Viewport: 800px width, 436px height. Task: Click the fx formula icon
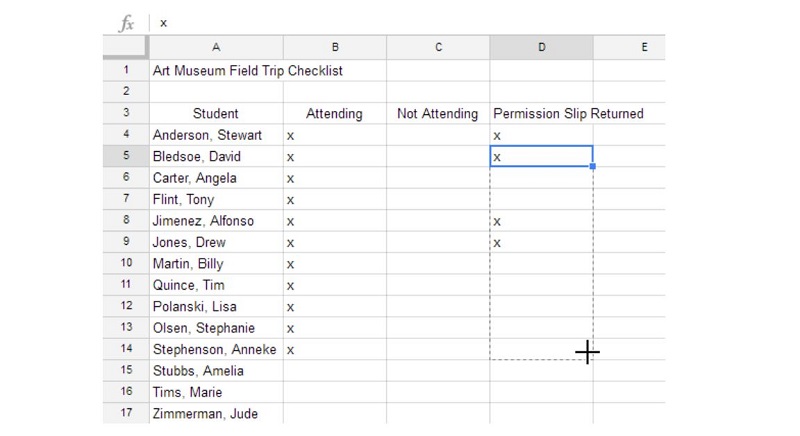click(126, 23)
